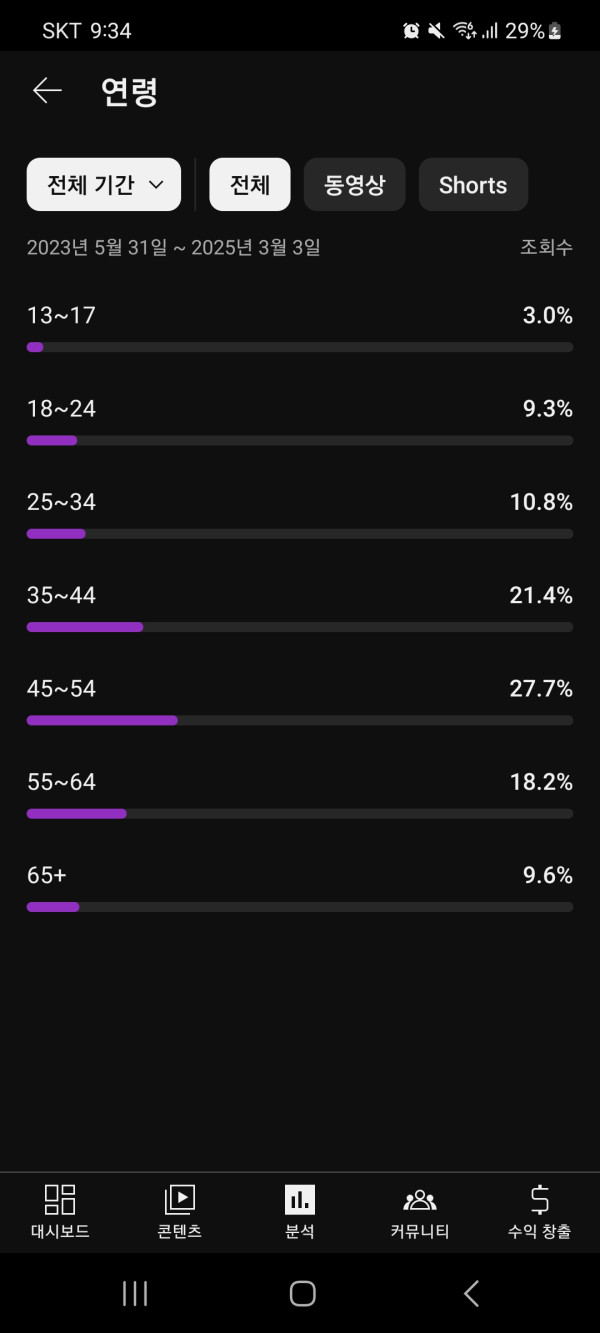Tap the 65+ age group label

(47, 876)
